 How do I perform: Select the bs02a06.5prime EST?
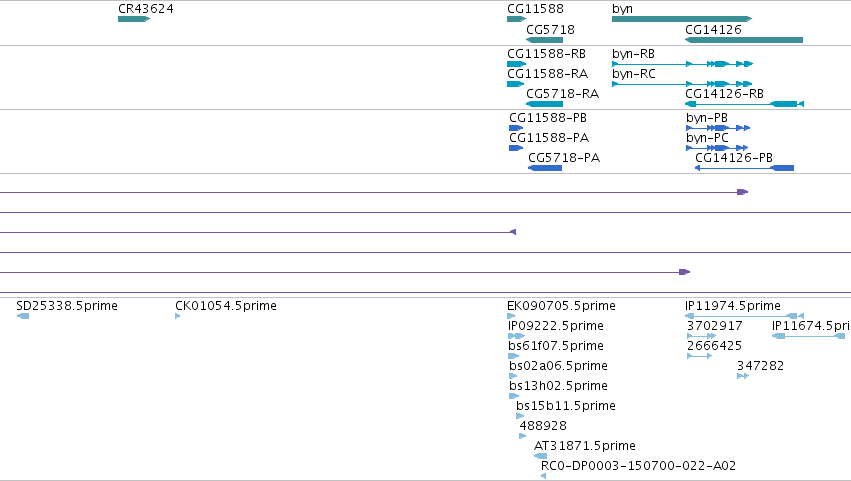click(513, 376)
